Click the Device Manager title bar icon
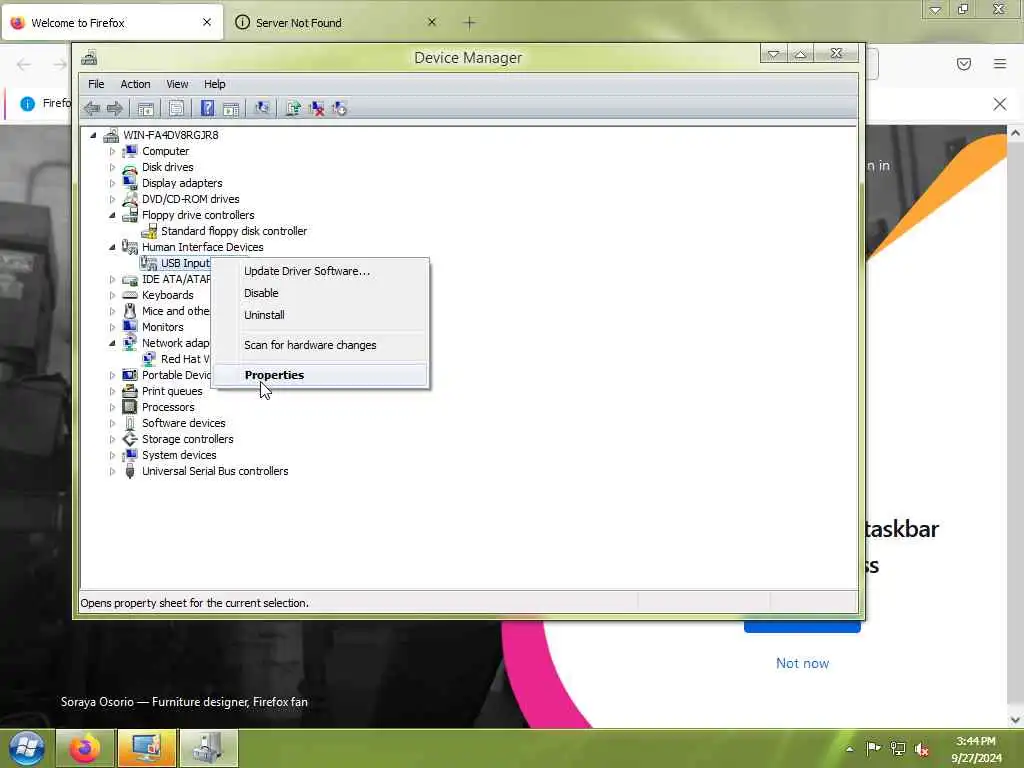This screenshot has width=1024, height=768. coord(89,58)
